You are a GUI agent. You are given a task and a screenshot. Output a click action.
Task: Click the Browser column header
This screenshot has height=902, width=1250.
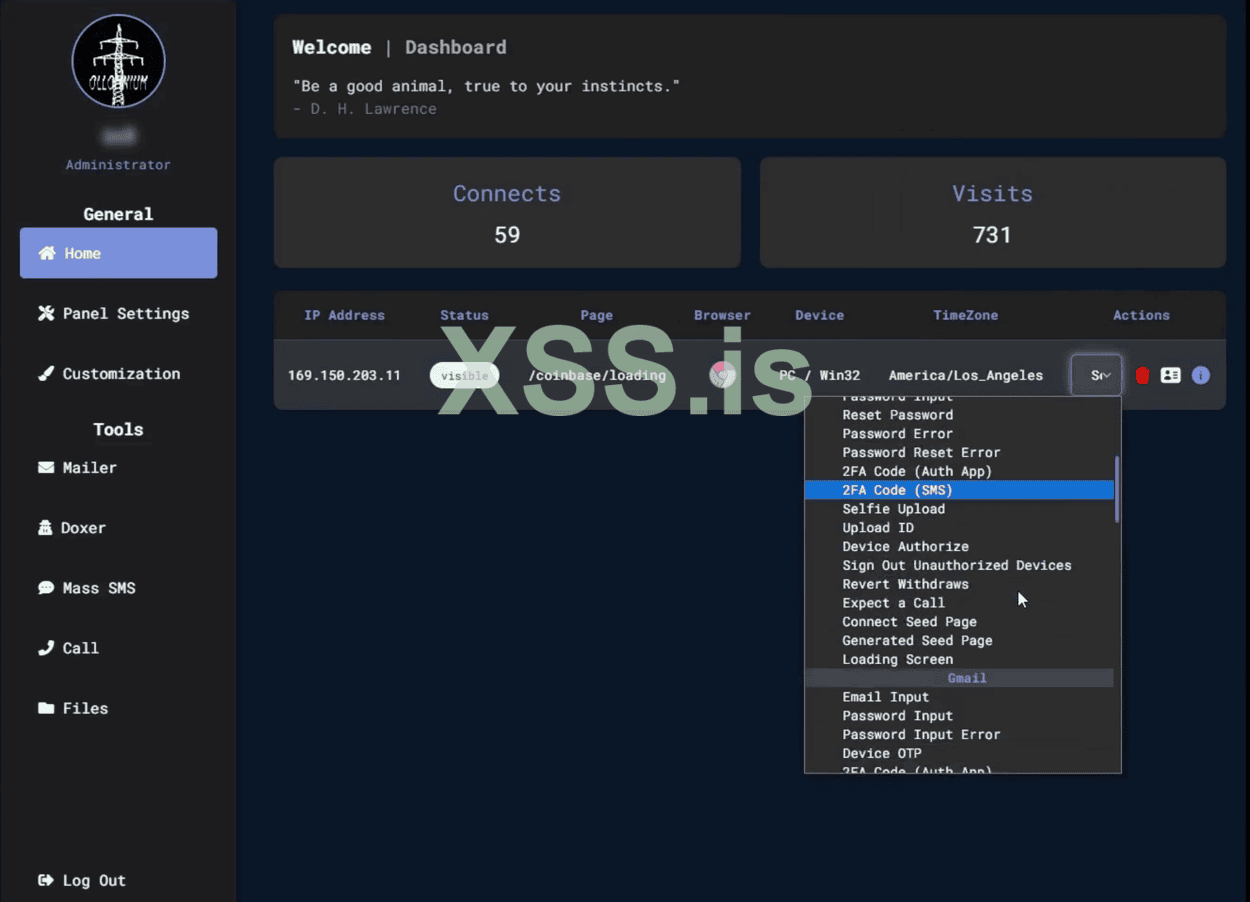click(722, 315)
